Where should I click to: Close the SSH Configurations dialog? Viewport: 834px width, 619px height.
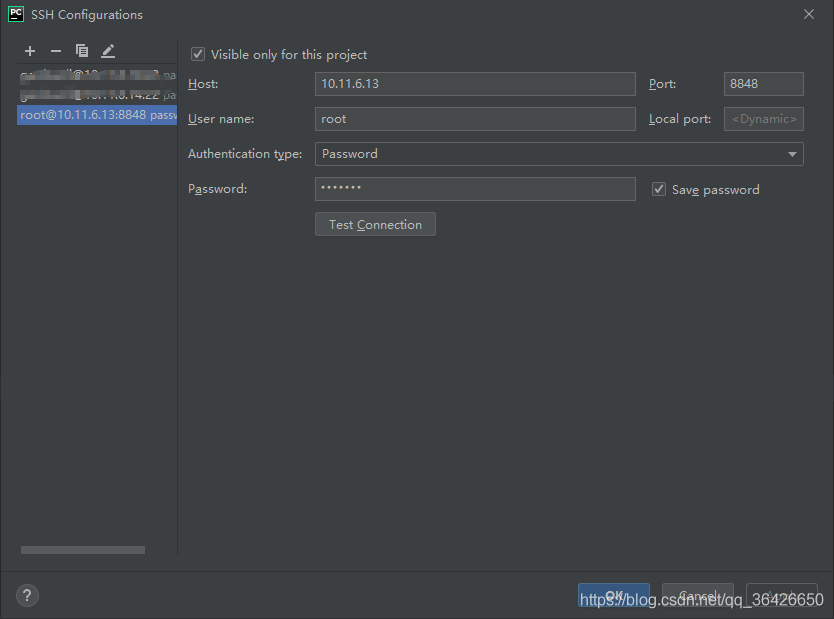809,14
